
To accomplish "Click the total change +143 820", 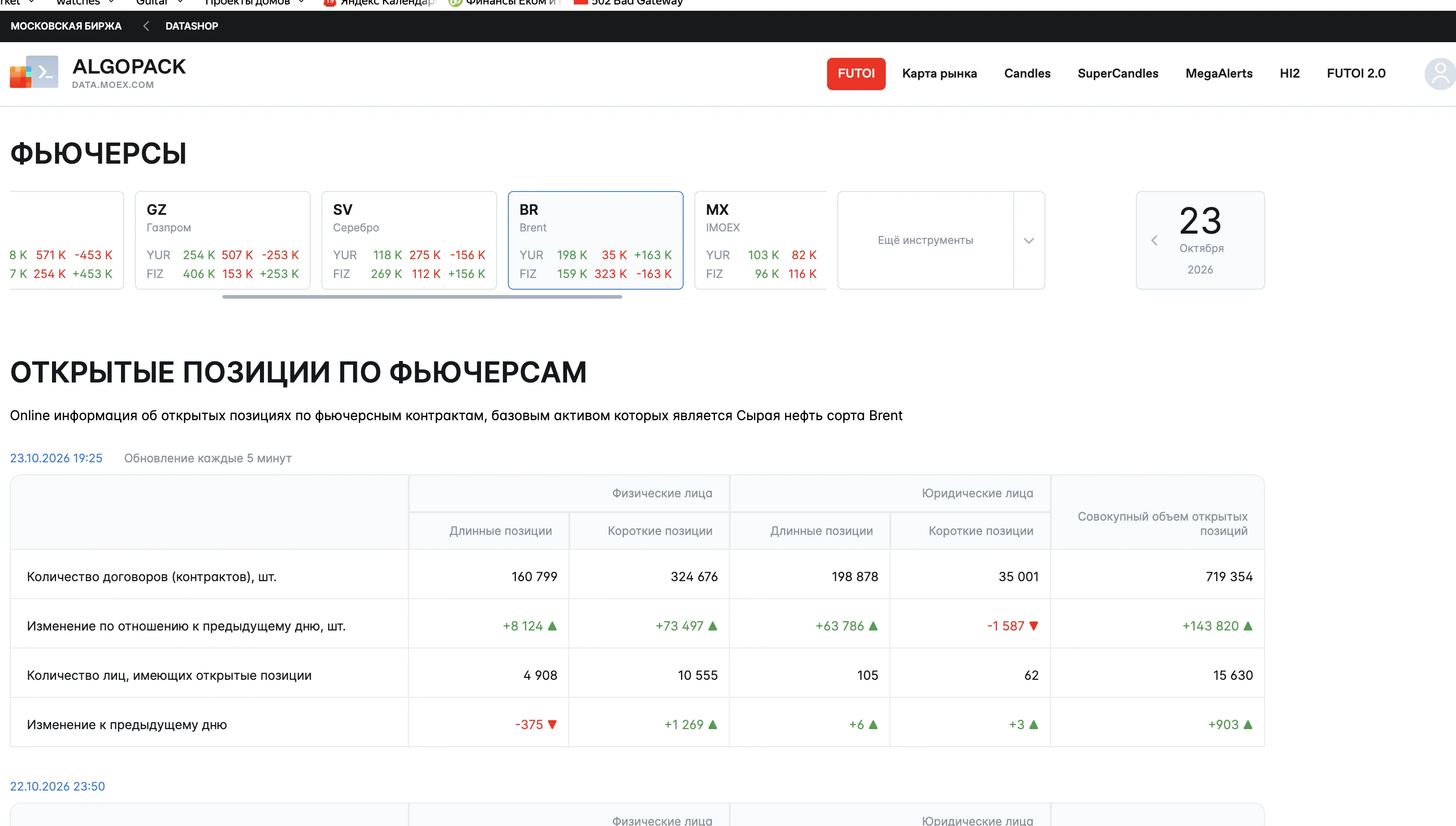I will 1210,626.
